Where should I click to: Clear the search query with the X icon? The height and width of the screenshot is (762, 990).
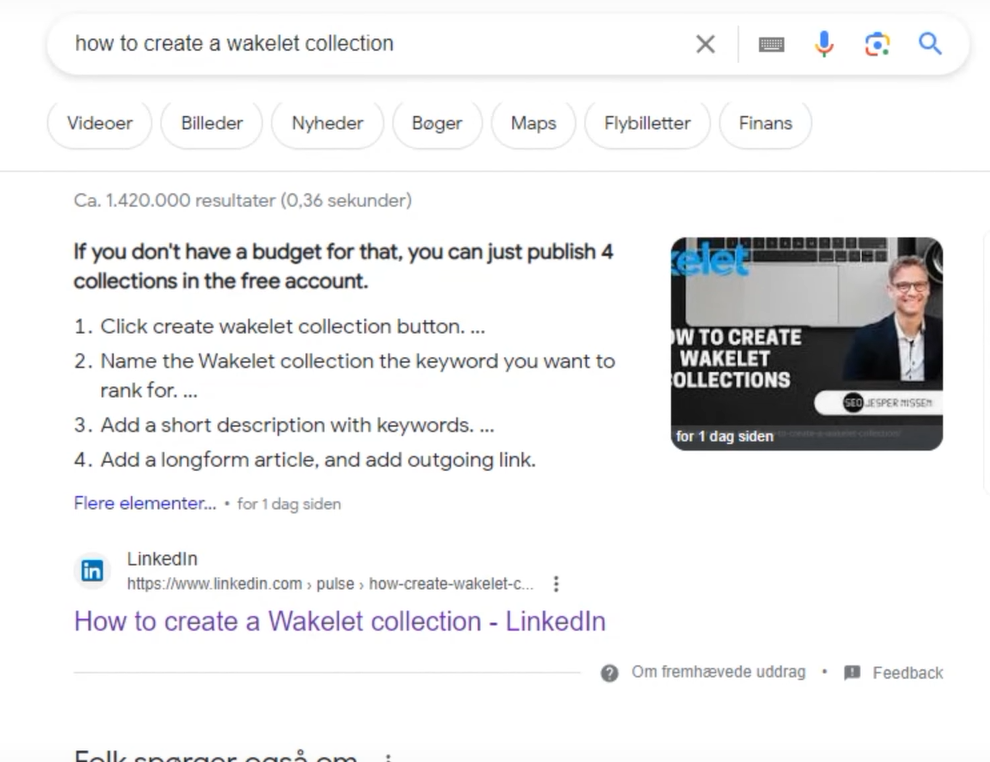coord(705,44)
